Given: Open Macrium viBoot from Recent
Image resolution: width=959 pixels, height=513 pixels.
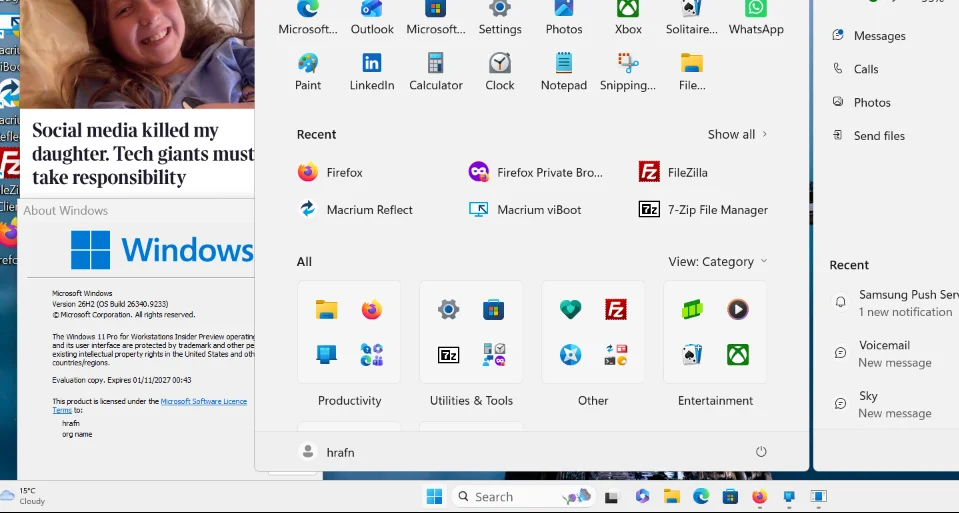Looking at the screenshot, I should pyautogui.click(x=525, y=210).
